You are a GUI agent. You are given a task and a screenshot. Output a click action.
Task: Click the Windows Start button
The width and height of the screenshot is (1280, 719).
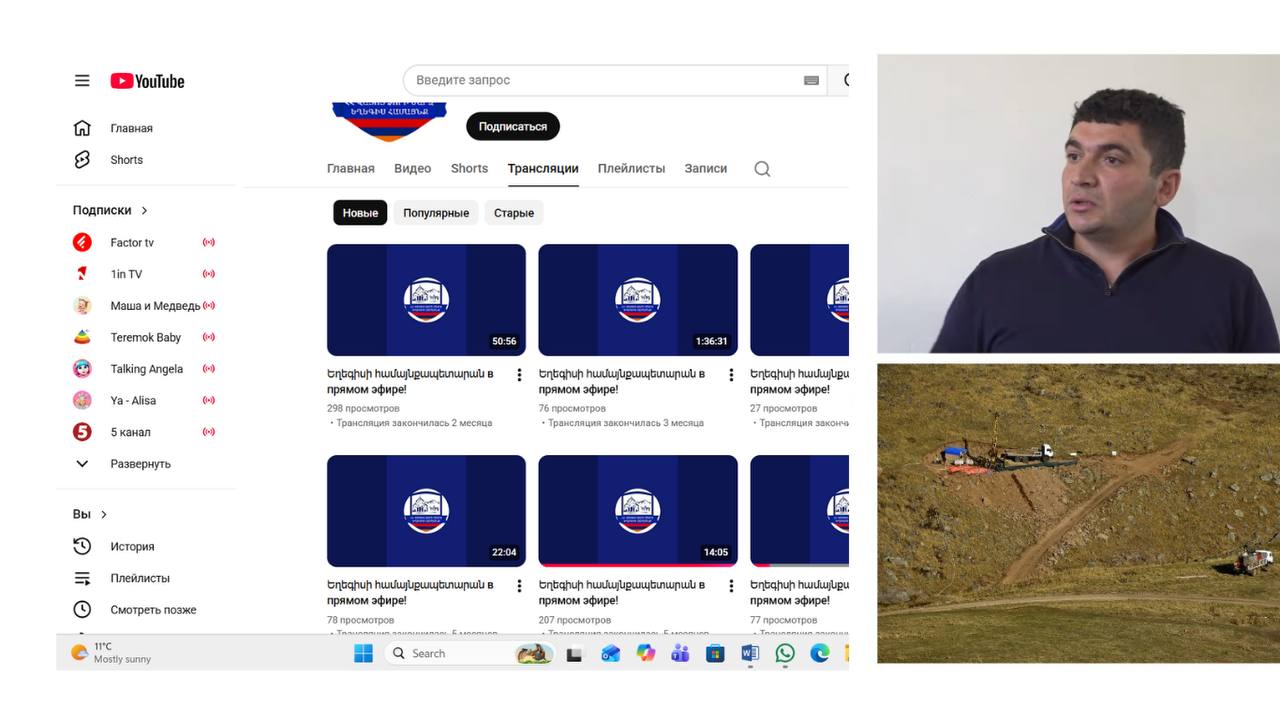(x=363, y=654)
